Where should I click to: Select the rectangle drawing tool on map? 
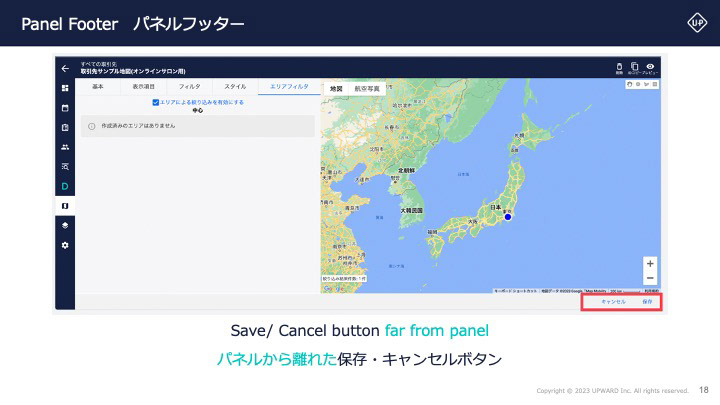[x=655, y=84]
